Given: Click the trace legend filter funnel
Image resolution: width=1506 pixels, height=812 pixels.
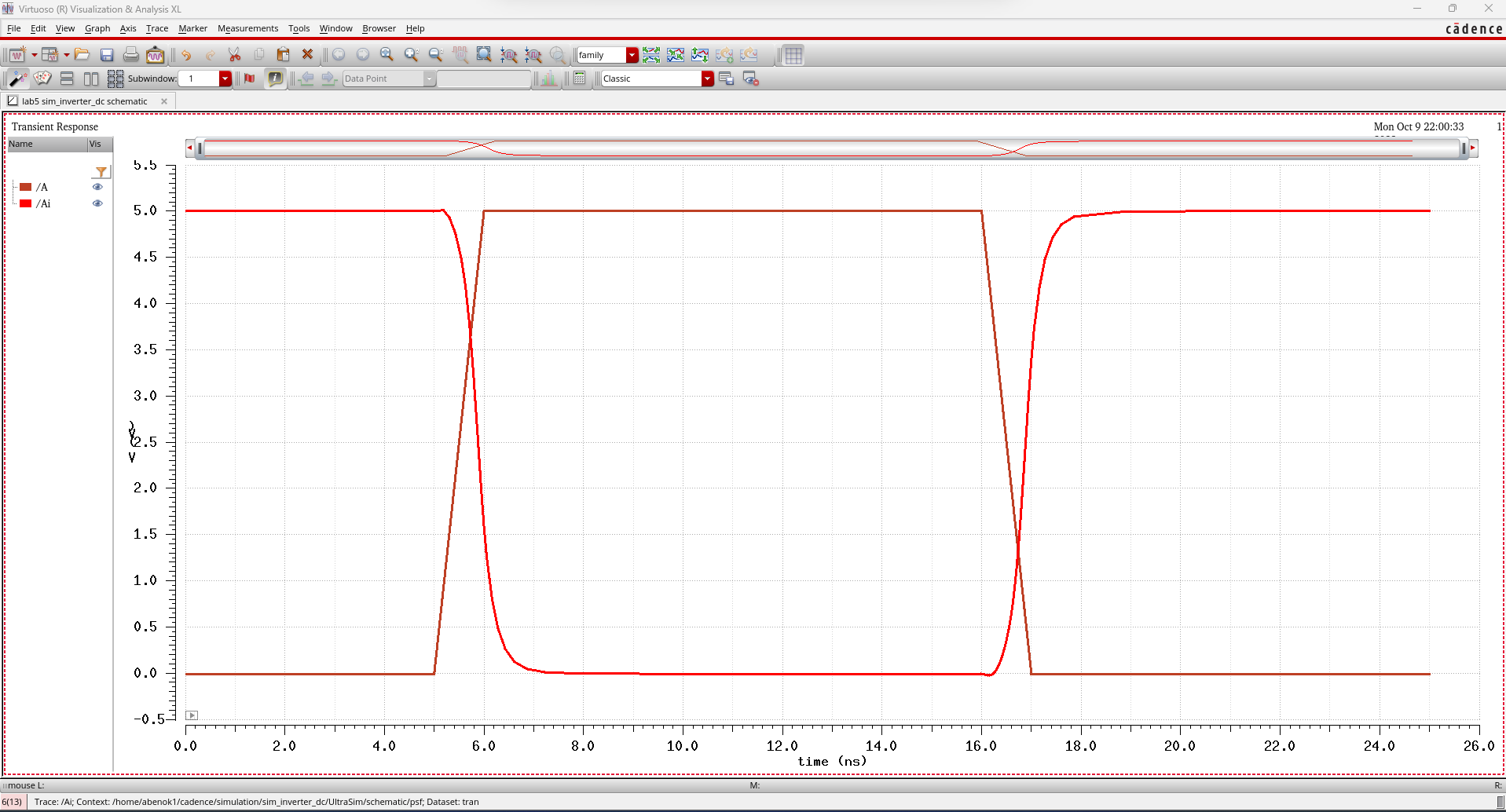Looking at the screenshot, I should (101, 172).
